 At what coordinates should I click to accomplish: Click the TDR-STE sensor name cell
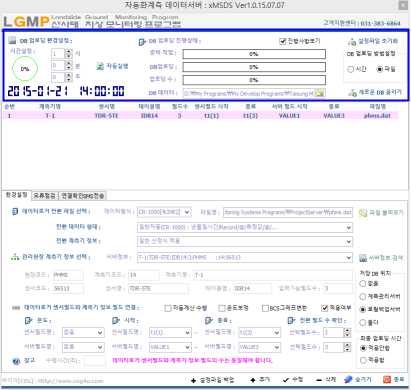click(107, 116)
